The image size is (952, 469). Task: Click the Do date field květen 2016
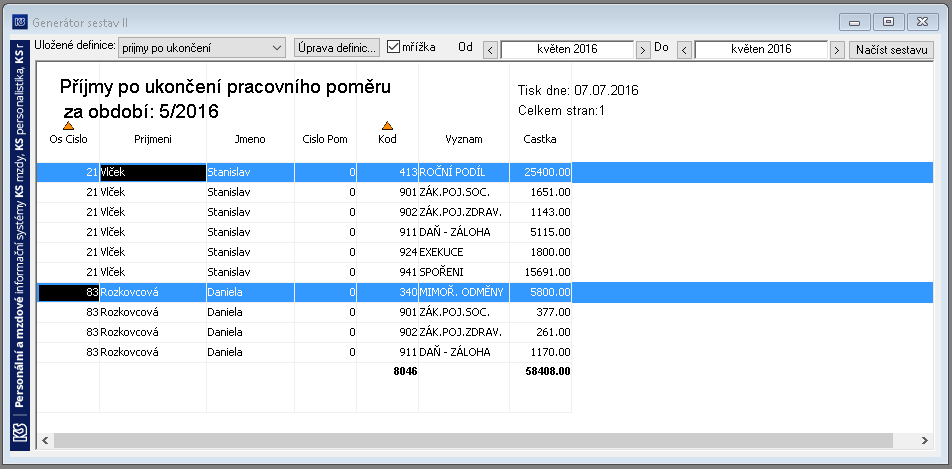pos(761,50)
